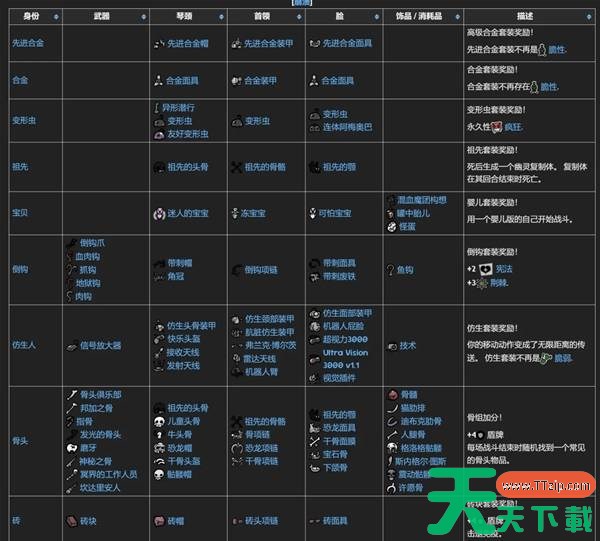Click the icon beside 仿生面部装甲
This screenshot has height=541, width=600.
315,313
